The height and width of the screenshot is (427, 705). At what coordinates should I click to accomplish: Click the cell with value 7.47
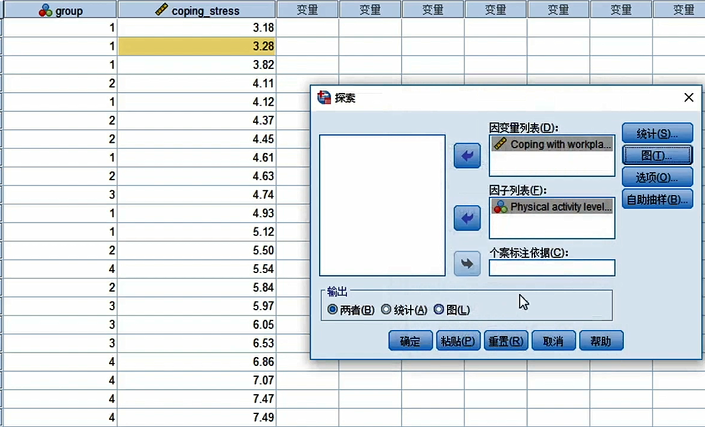click(x=197, y=399)
